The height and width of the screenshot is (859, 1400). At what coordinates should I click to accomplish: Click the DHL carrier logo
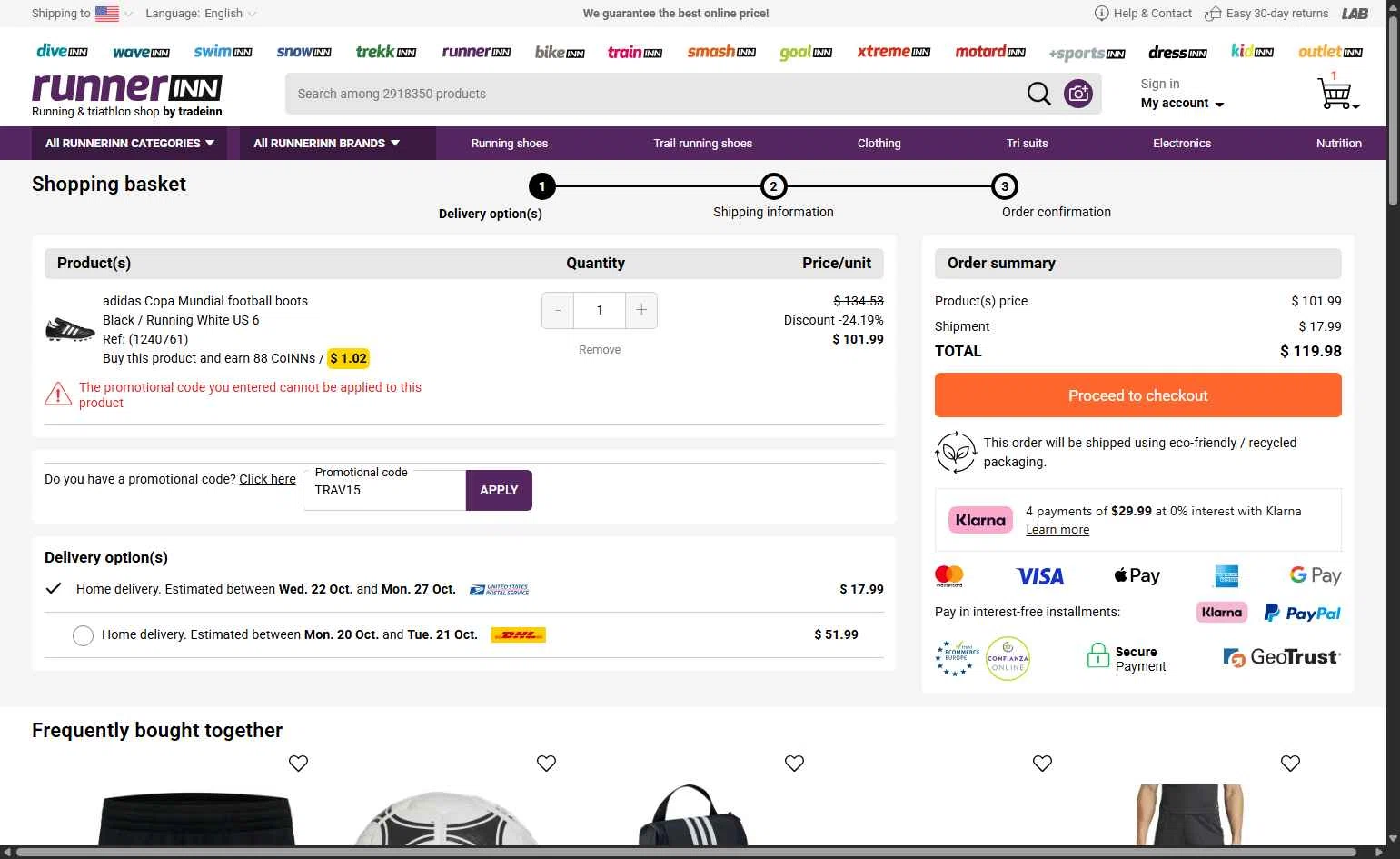click(x=518, y=634)
